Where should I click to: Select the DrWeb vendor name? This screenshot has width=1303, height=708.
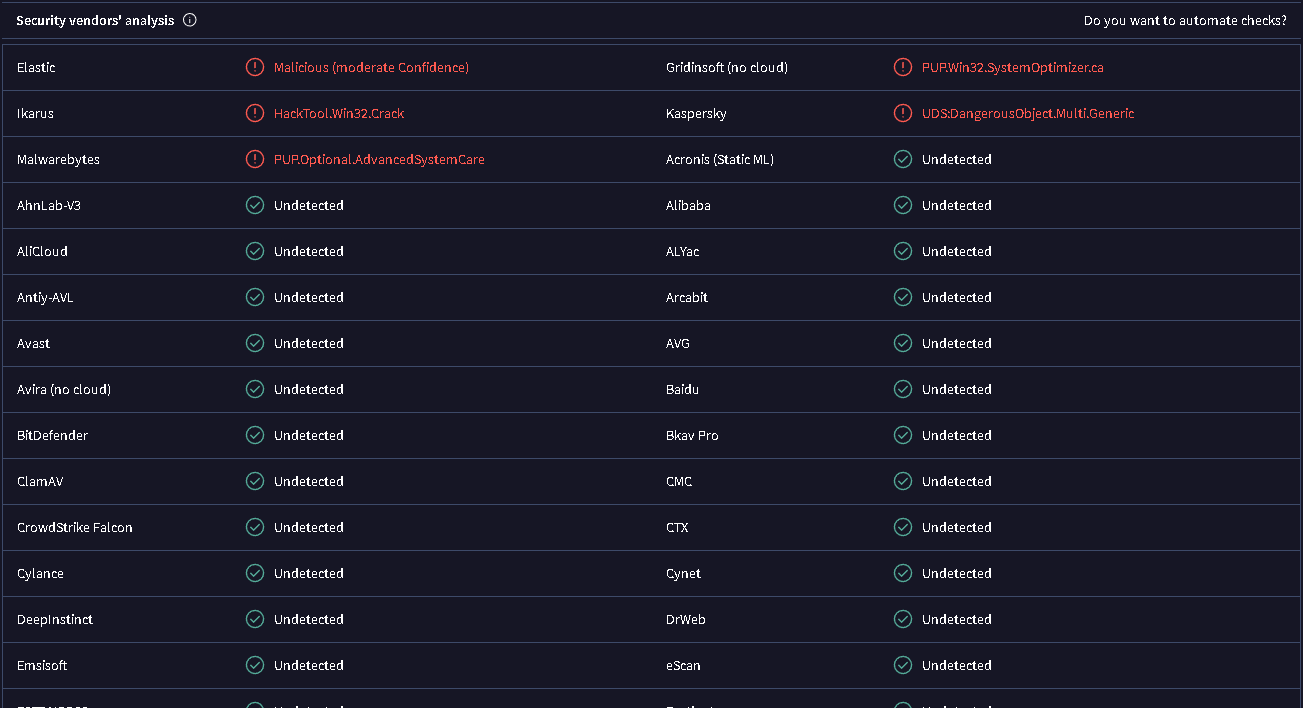pyautogui.click(x=686, y=619)
